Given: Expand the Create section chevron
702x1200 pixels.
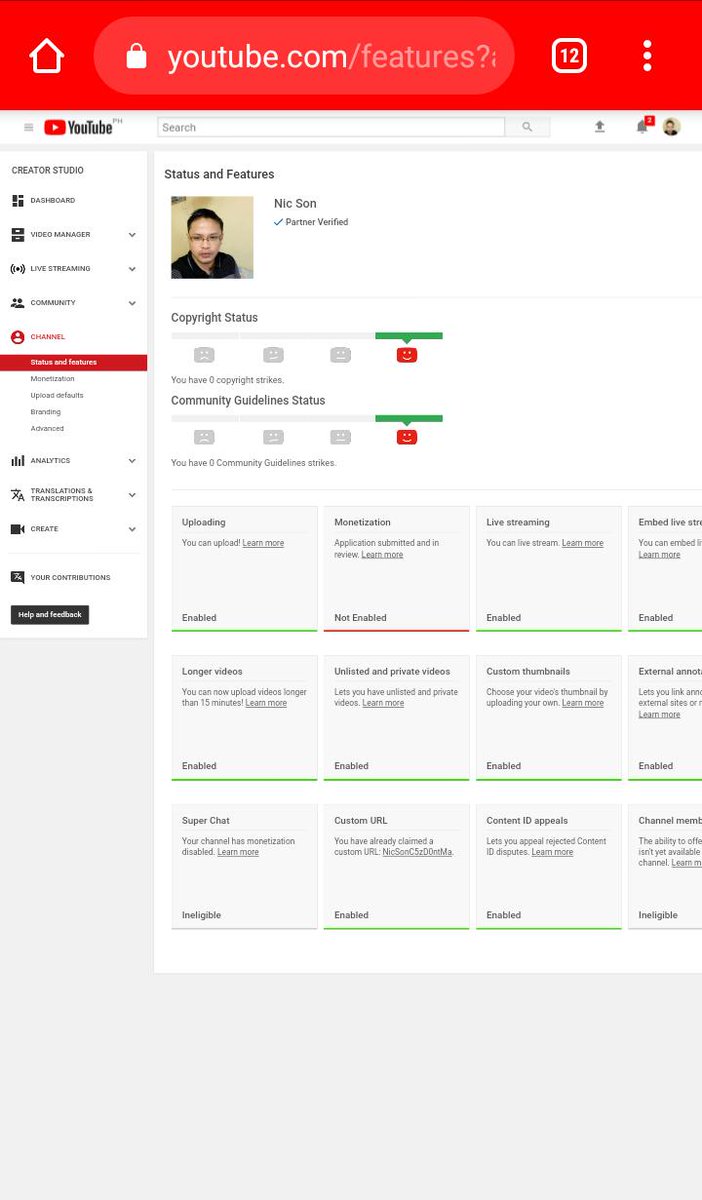Looking at the screenshot, I should click(x=132, y=529).
